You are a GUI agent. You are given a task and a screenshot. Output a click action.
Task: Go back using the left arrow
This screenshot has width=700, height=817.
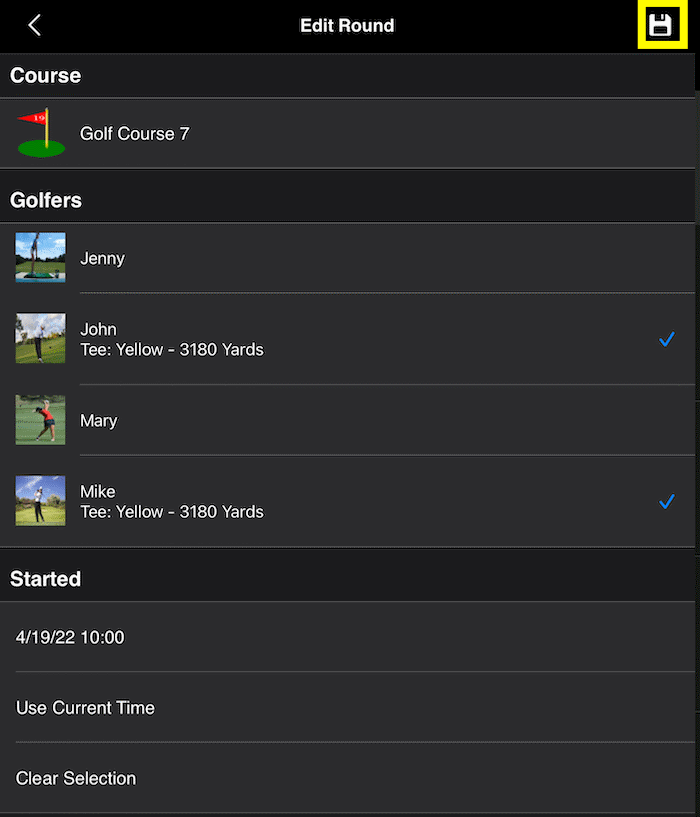(34, 25)
